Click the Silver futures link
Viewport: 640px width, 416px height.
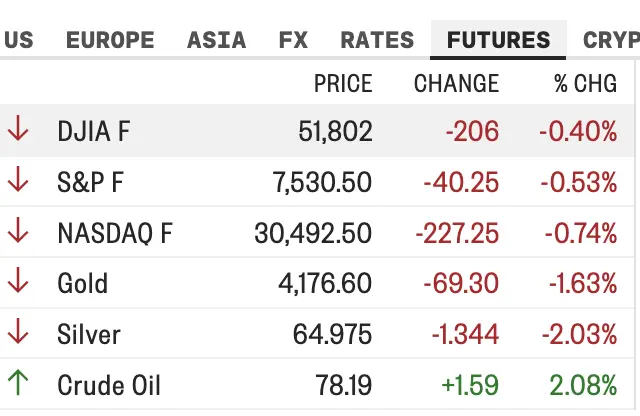tap(89, 334)
